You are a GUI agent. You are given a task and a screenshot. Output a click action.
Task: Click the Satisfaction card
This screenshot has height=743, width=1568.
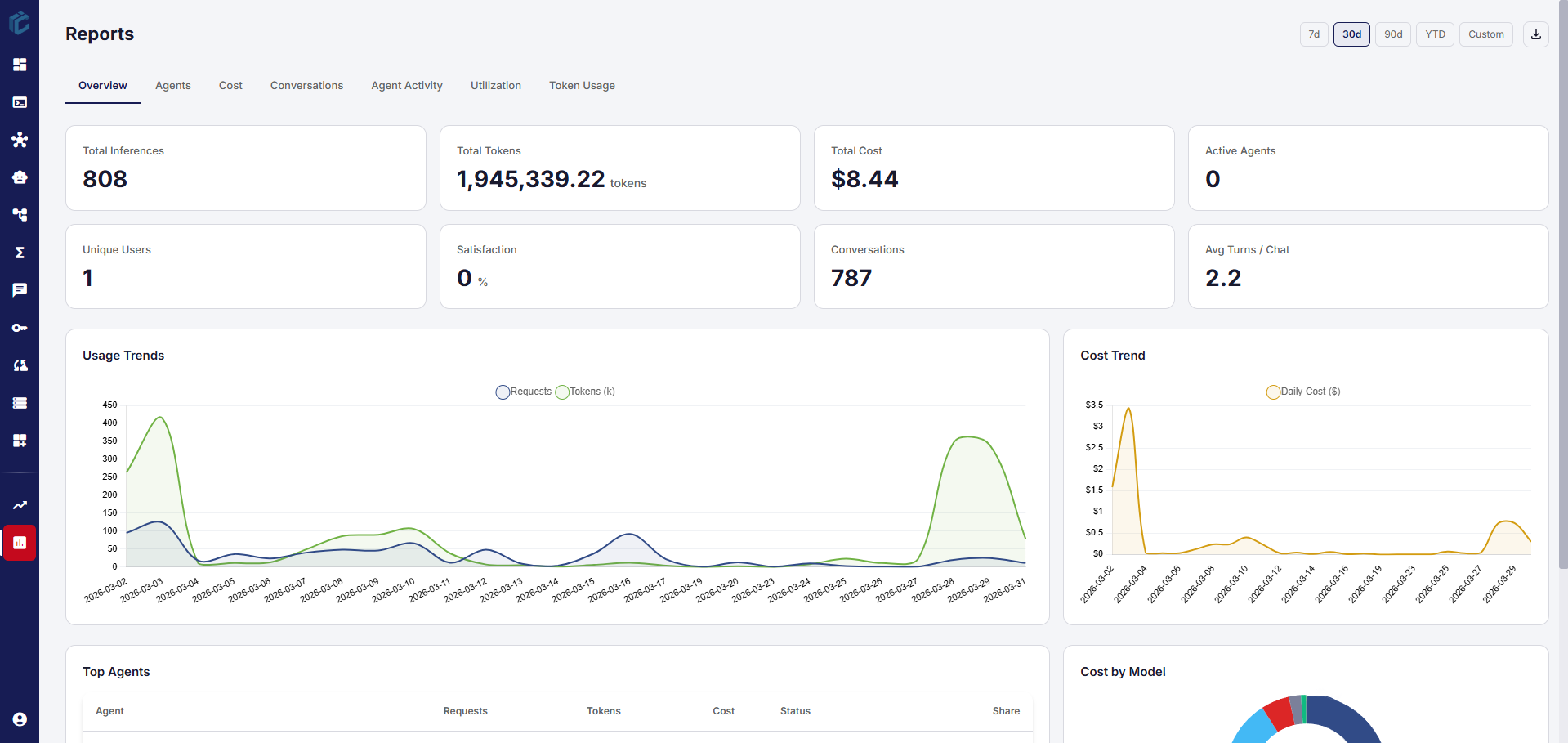pos(620,266)
